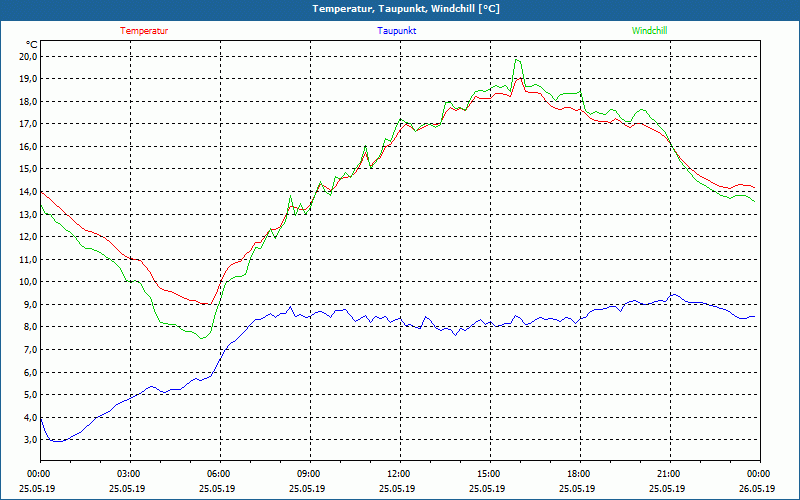Click the blue Taupunkt legend label
The height and width of the screenshot is (500, 800).
point(396,31)
